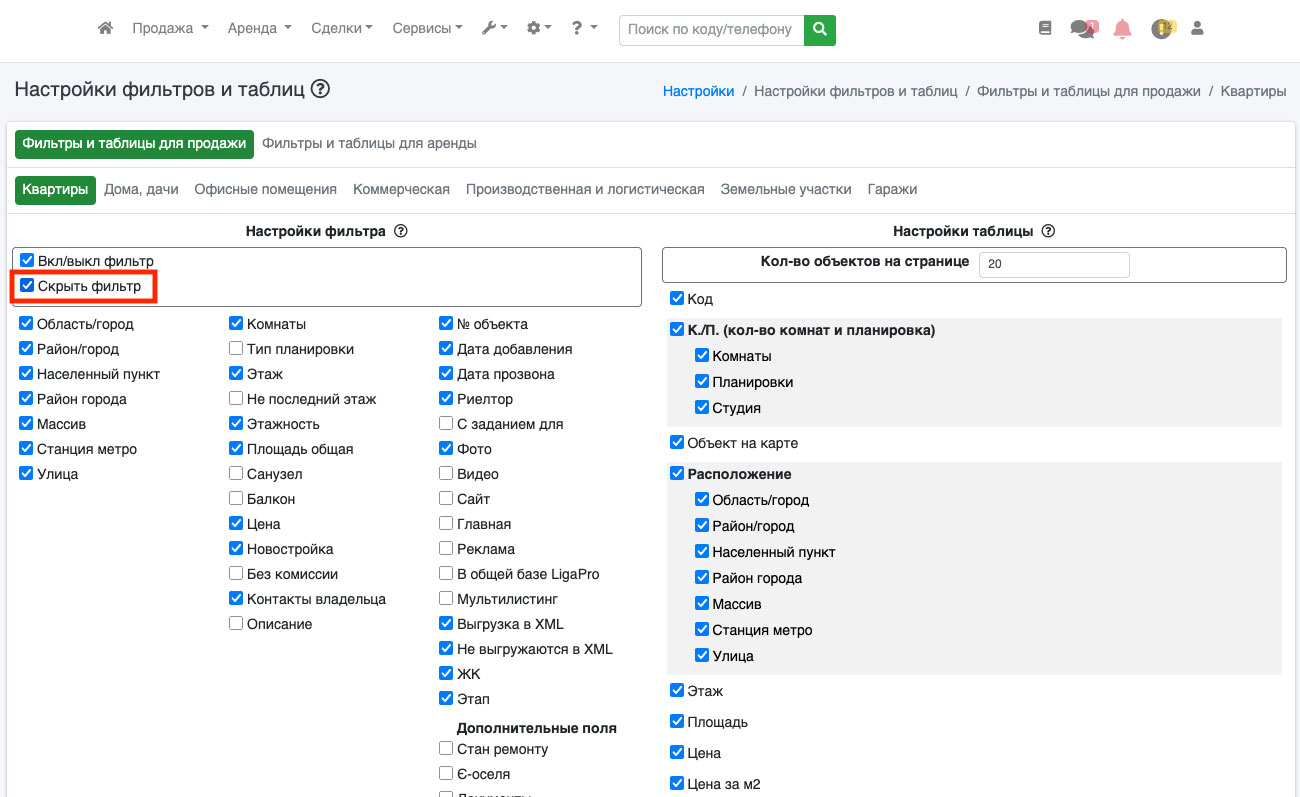Follow the Настройки breadcrumb link
1300x797 pixels.
(698, 91)
